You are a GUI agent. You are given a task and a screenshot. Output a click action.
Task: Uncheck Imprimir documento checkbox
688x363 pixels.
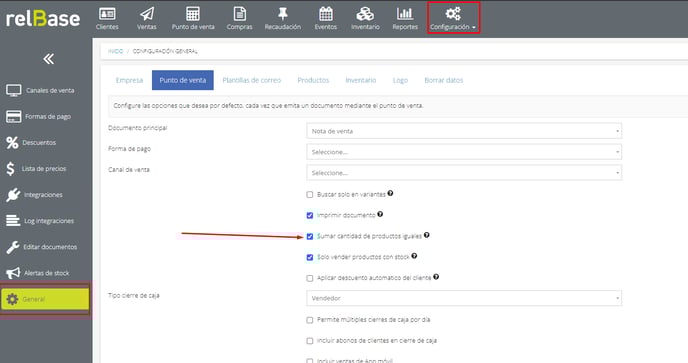pos(310,216)
